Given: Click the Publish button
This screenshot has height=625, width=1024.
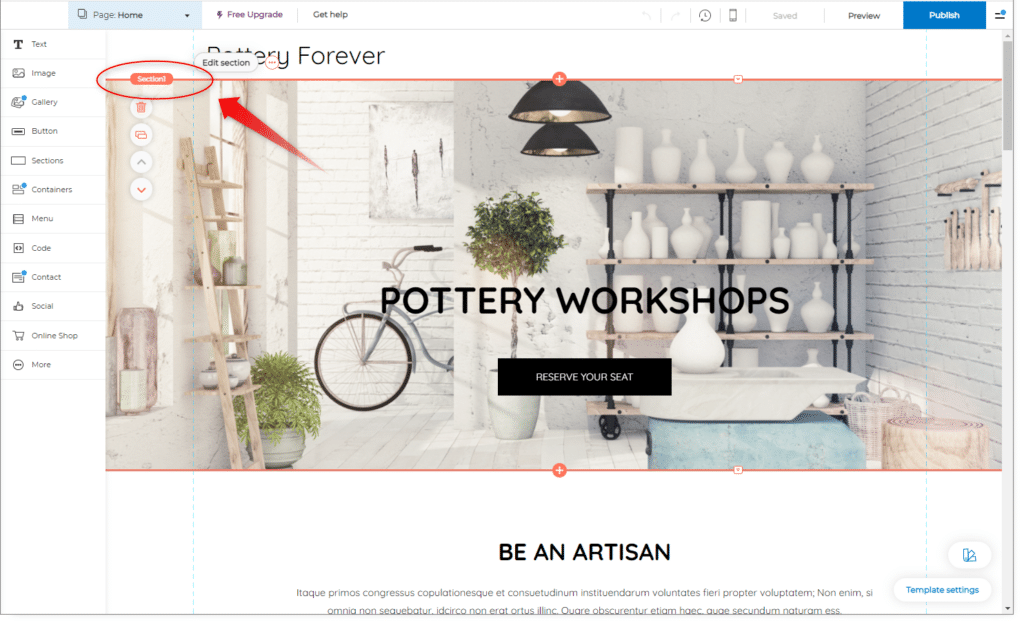Looking at the screenshot, I should (944, 15).
